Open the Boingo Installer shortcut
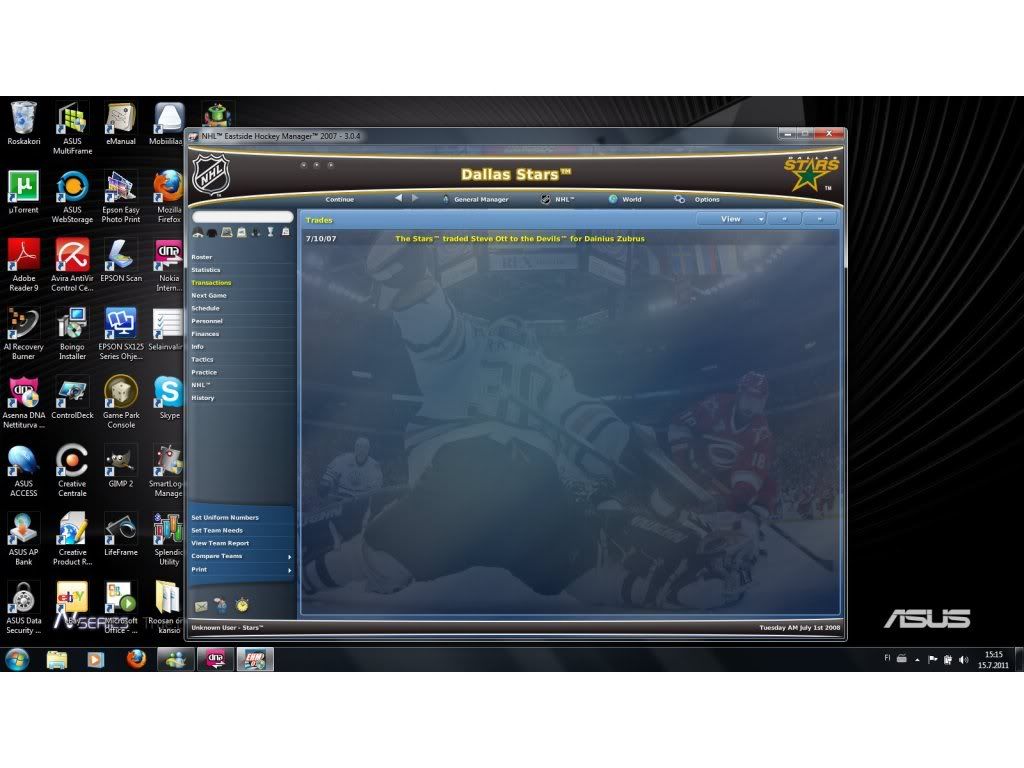The image size is (1024, 768). click(x=72, y=333)
